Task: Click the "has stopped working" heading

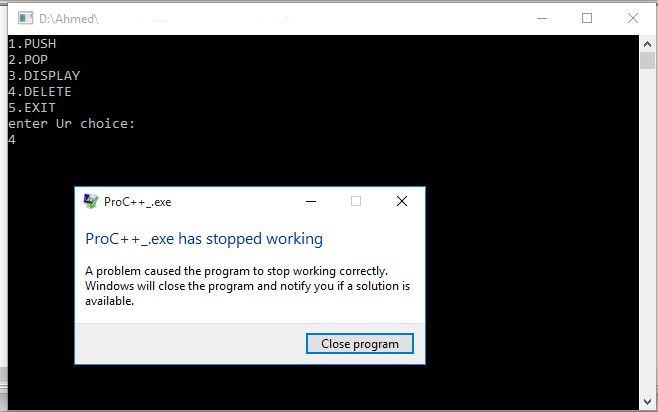Action: pos(204,239)
